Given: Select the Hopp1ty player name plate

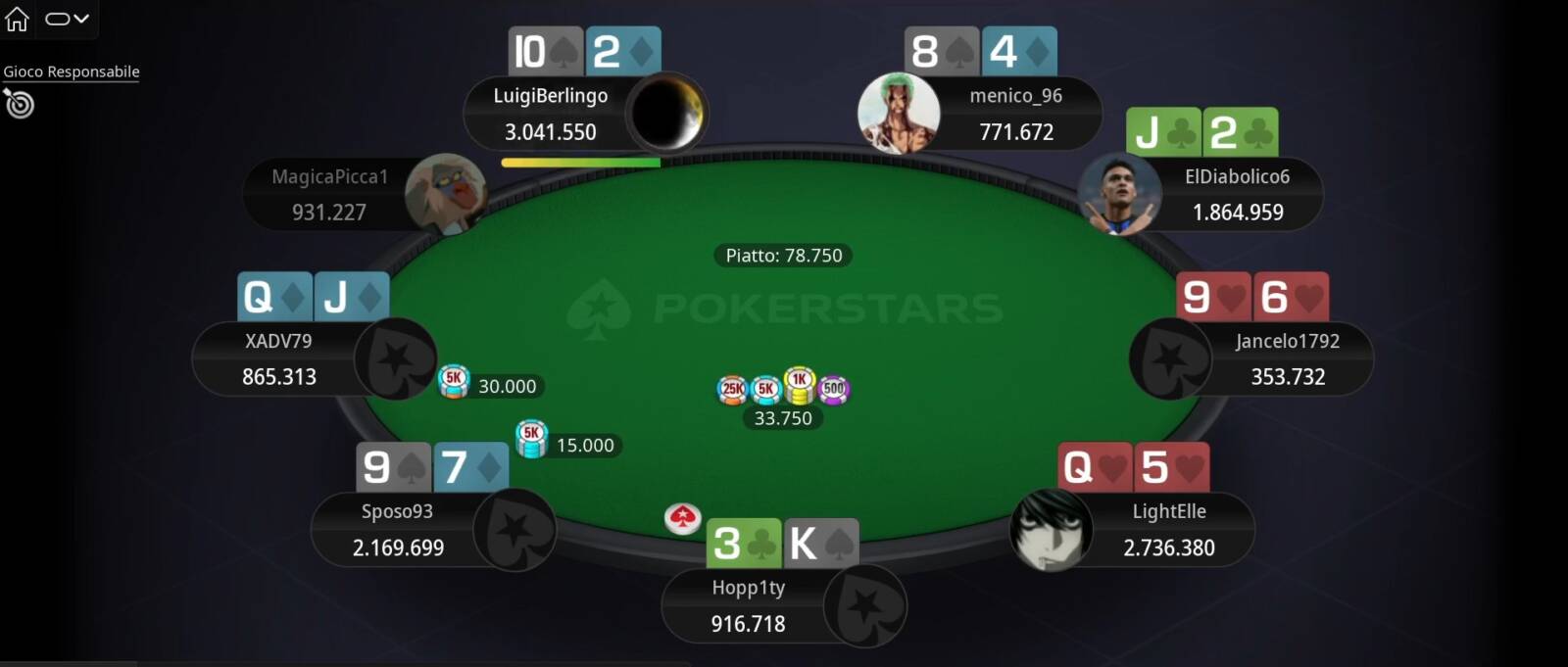Looking at the screenshot, I should click(748, 606).
